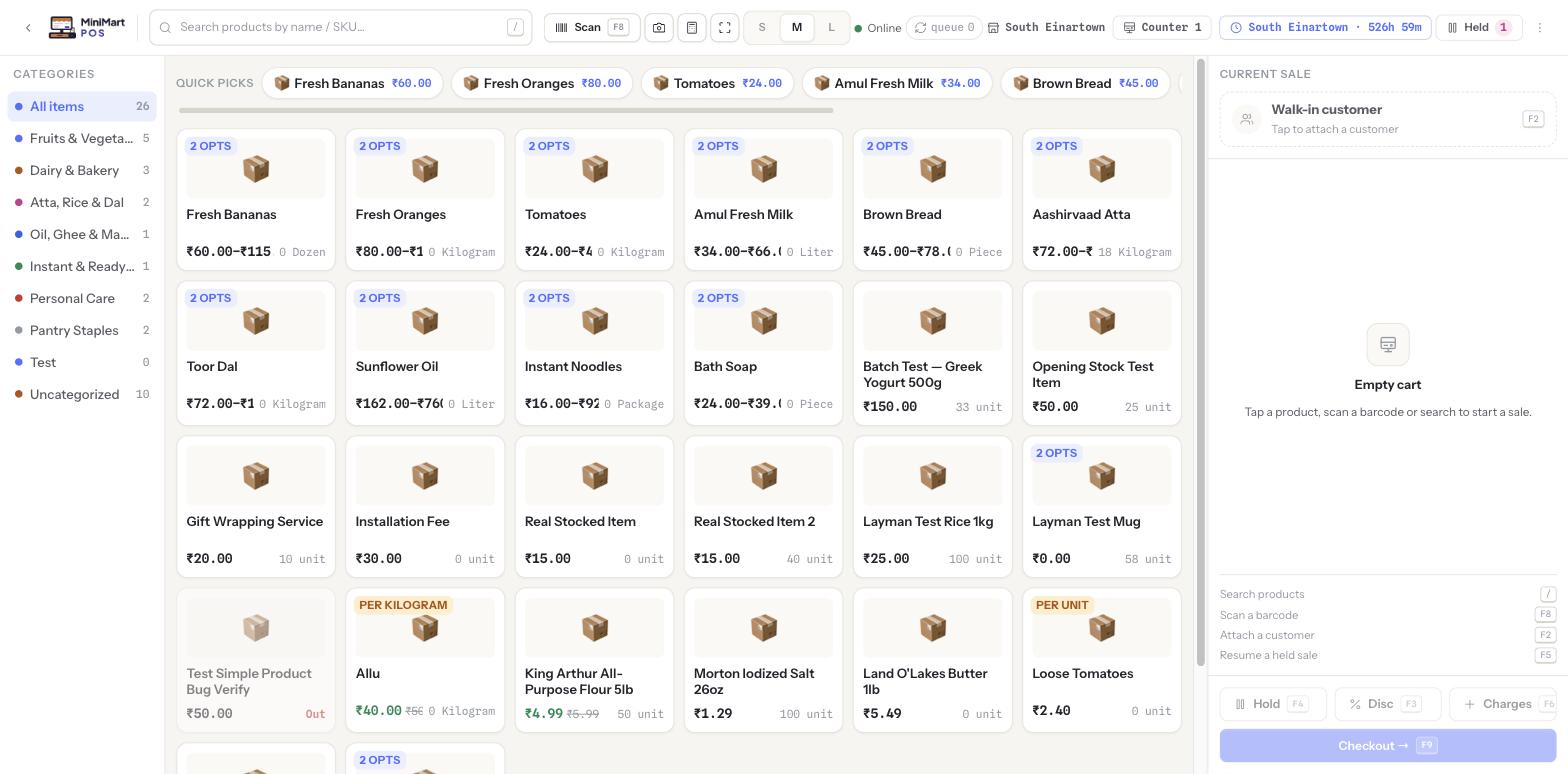Click walk-in customer avatar icon
The image size is (1568, 774).
pos(1247,120)
